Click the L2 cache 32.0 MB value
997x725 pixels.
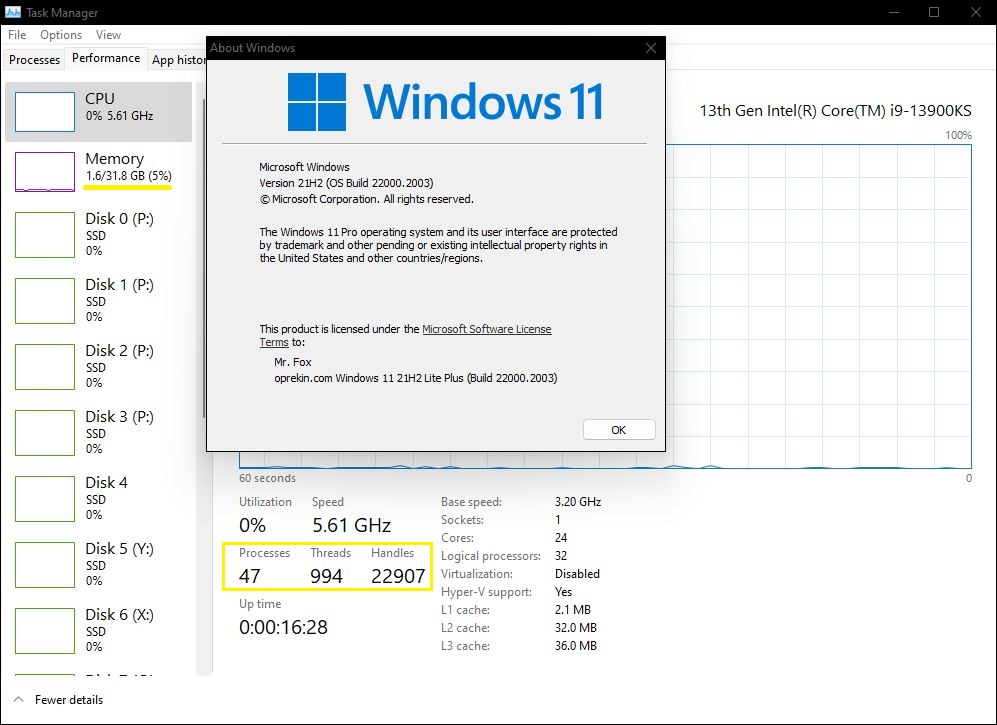[576, 628]
